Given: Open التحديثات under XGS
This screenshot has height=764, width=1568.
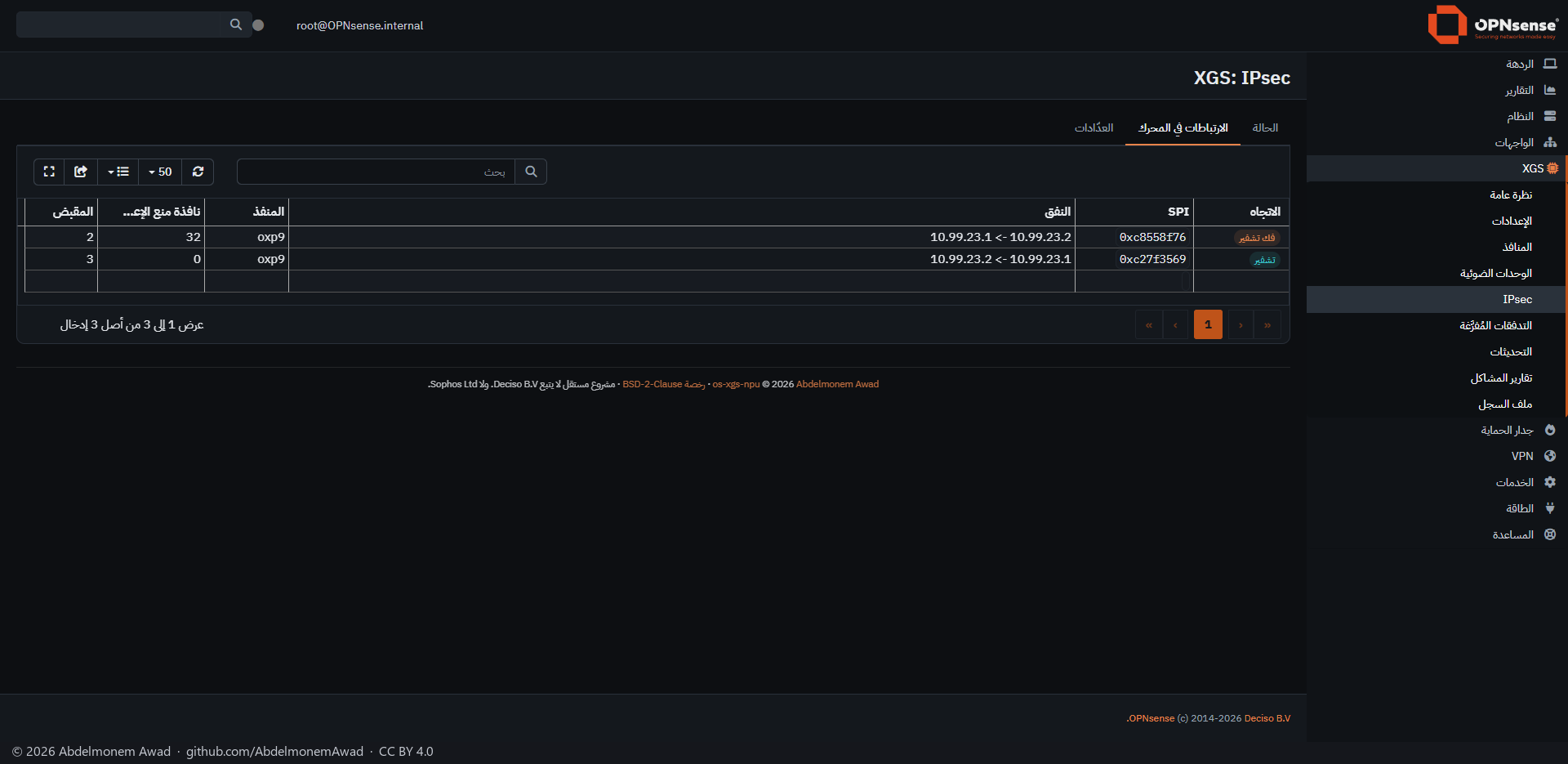Looking at the screenshot, I should pos(1437,351).
